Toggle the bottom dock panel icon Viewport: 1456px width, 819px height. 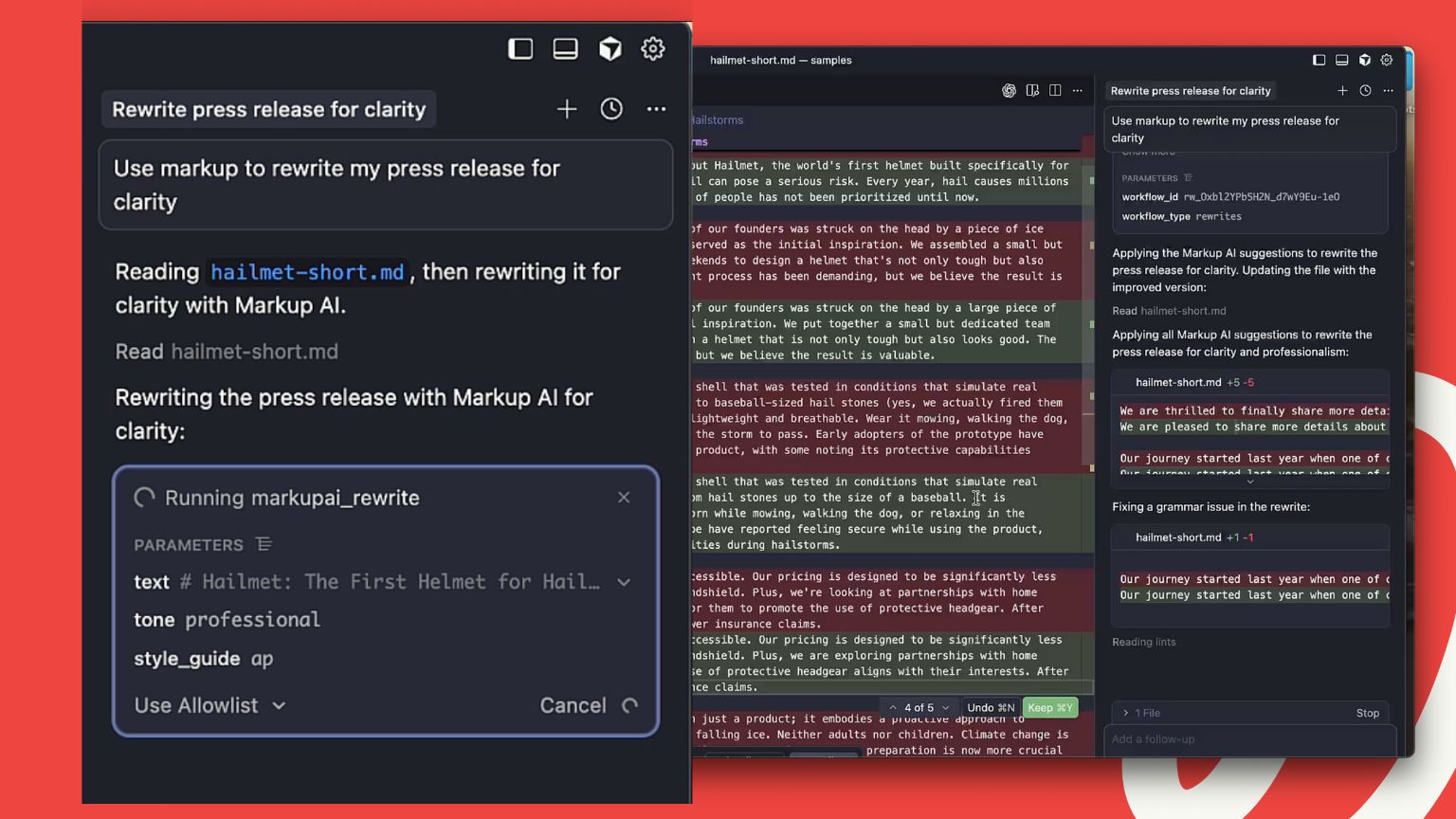(566, 48)
